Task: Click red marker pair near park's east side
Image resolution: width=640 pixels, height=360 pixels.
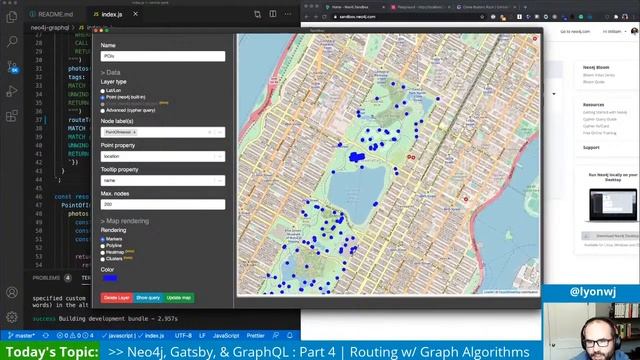Action: point(411,157)
